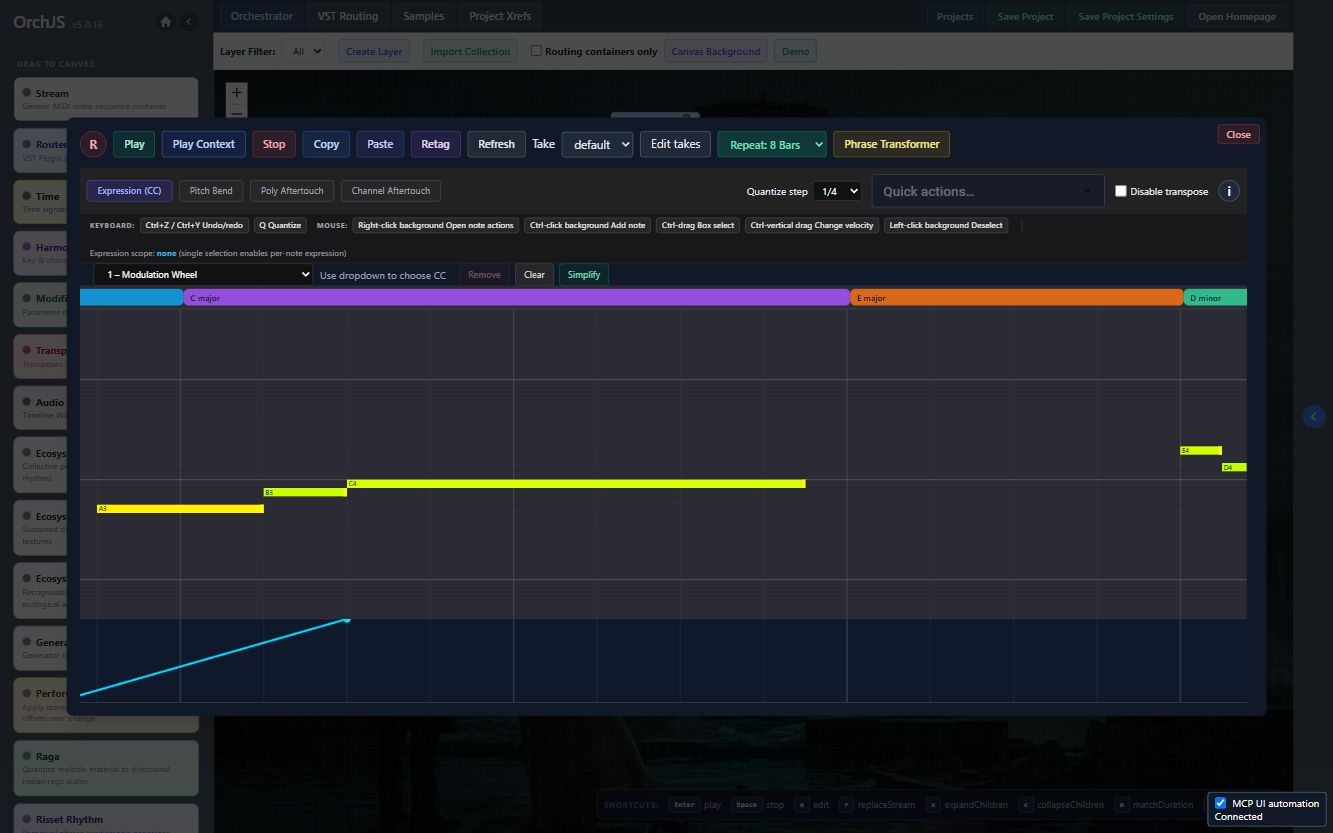Stop playback with the Stop button
1333x833 pixels.
click(274, 144)
